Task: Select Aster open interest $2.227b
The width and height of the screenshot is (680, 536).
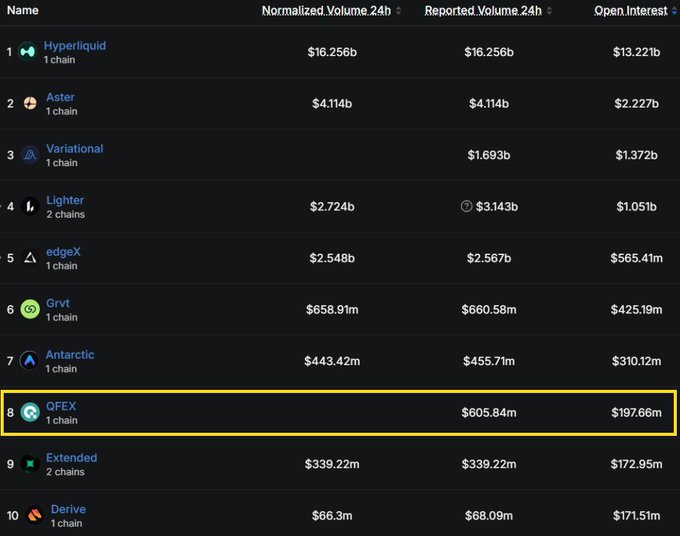Action: [x=636, y=104]
